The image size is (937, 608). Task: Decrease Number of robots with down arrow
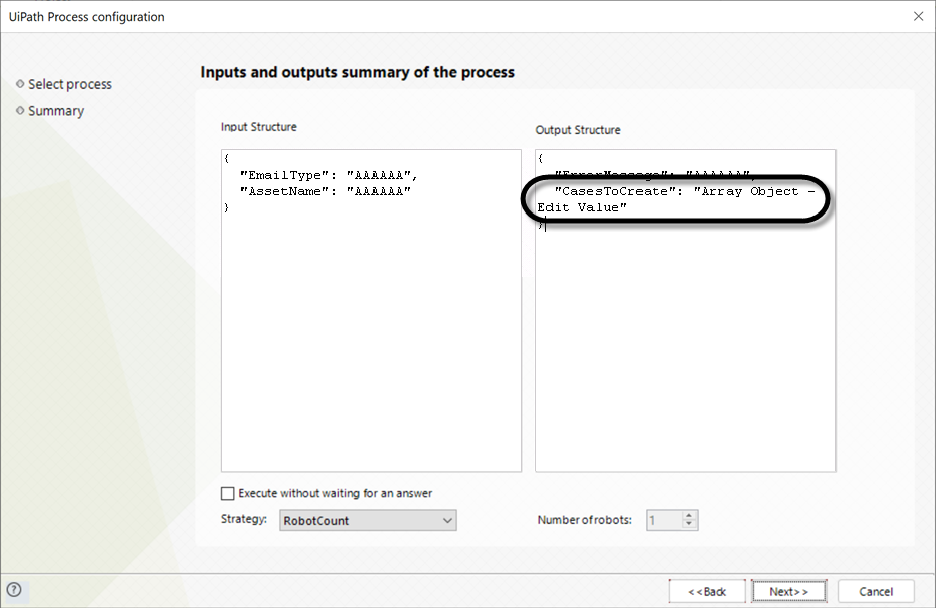pyautogui.click(x=689, y=525)
